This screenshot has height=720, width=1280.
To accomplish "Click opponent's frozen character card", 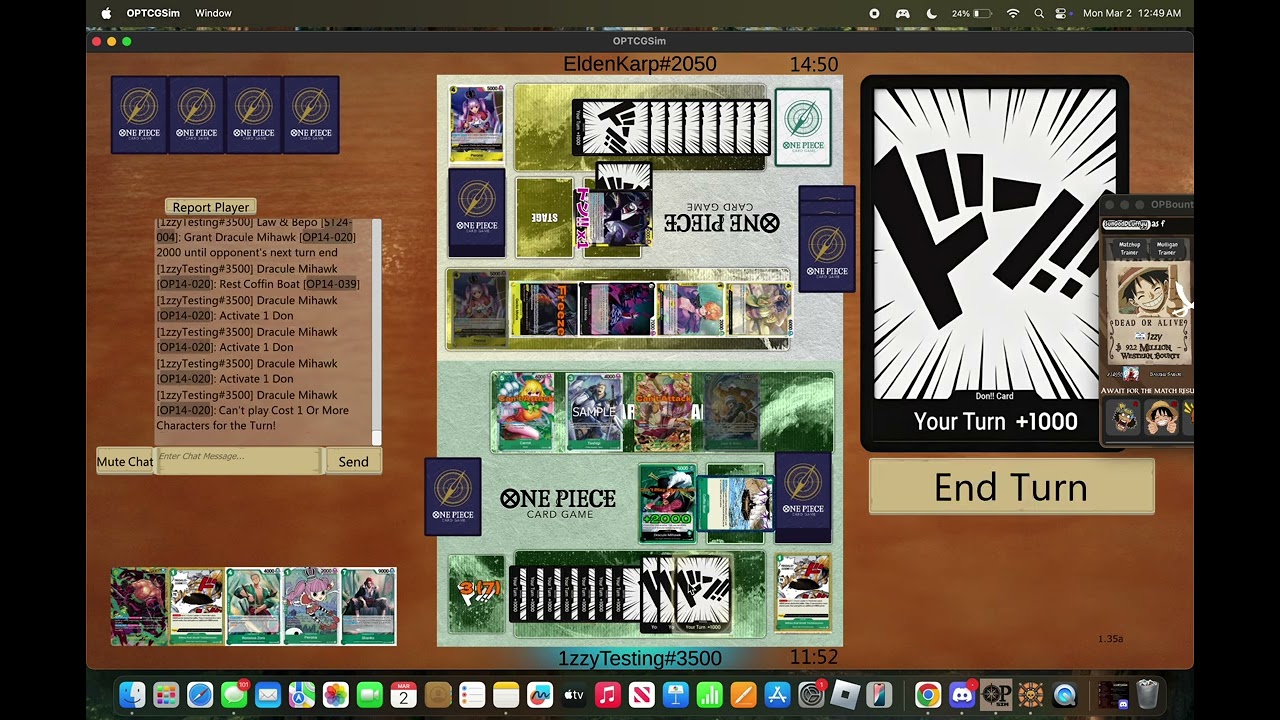I will tap(545, 308).
